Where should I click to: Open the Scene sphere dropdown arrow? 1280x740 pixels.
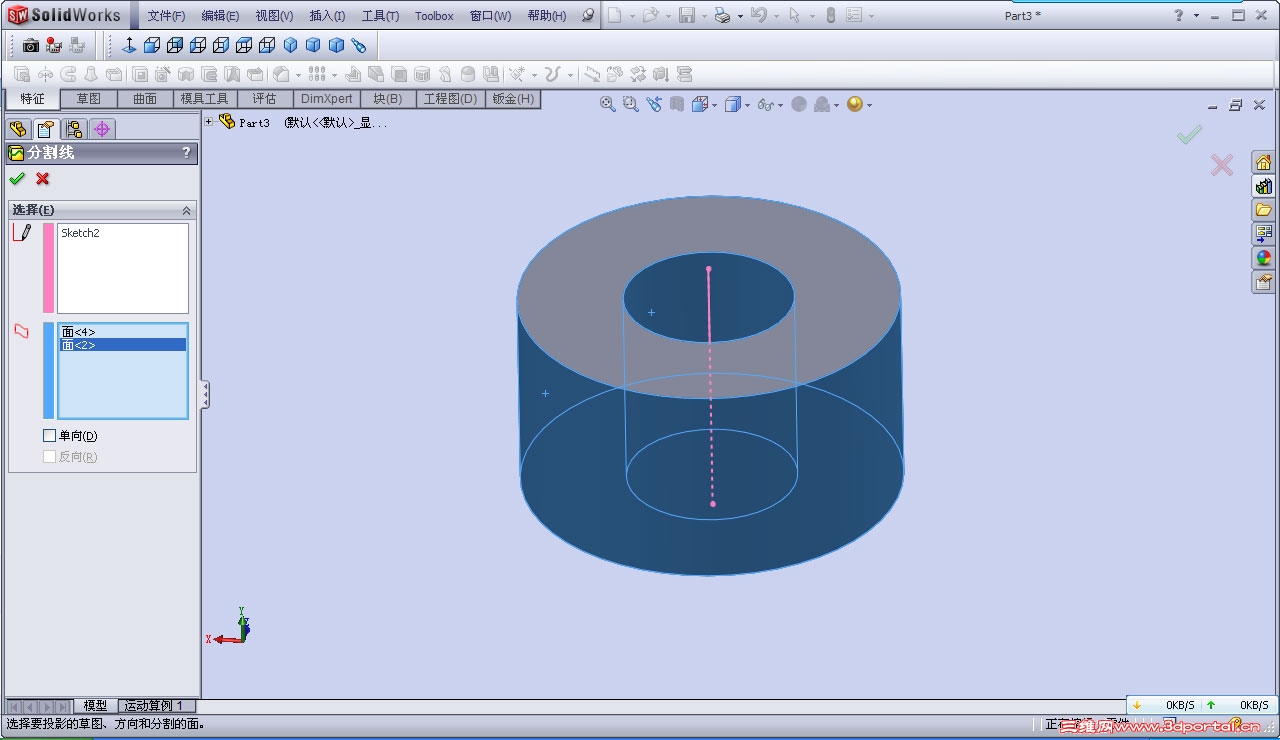point(869,104)
